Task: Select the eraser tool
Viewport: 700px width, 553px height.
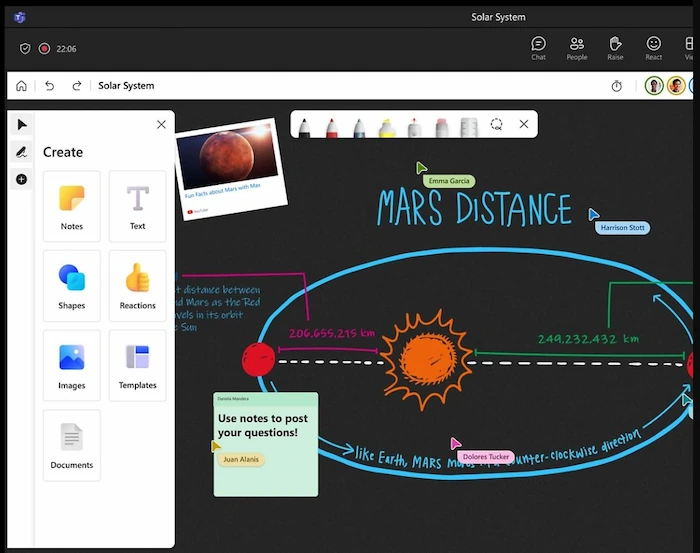Action: [x=442, y=127]
